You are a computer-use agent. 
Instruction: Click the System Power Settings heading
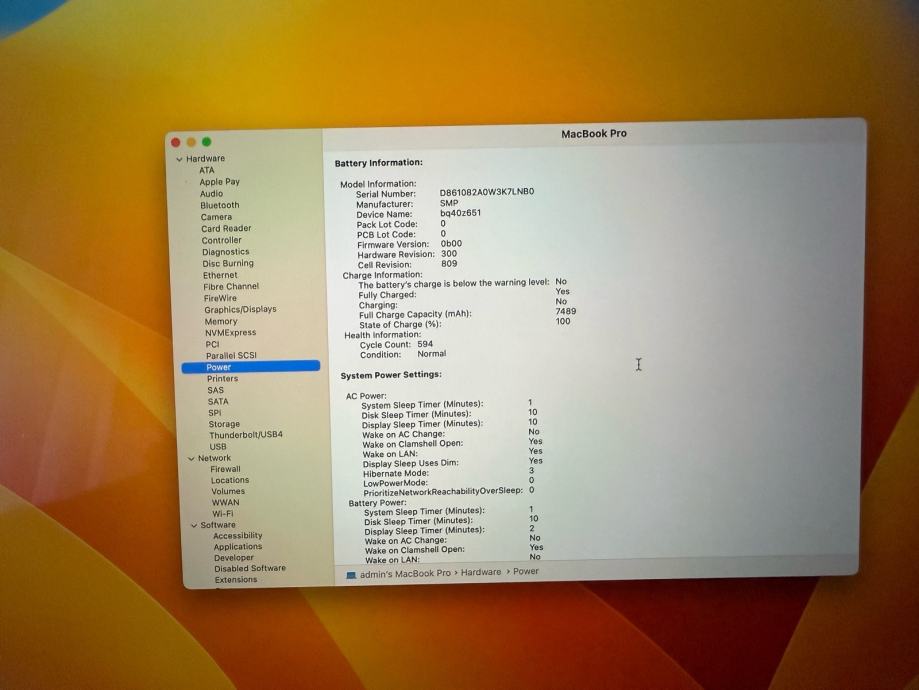392,375
